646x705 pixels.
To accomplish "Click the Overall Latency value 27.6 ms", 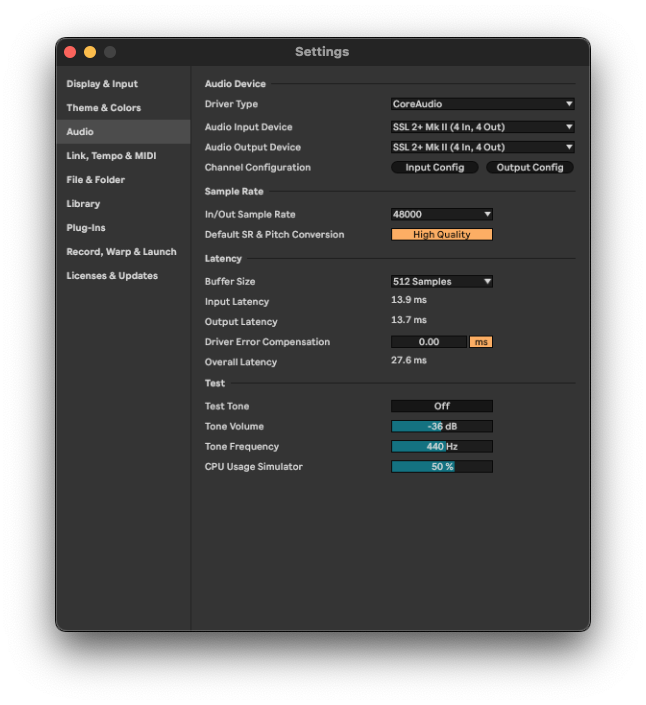I will pos(409,360).
